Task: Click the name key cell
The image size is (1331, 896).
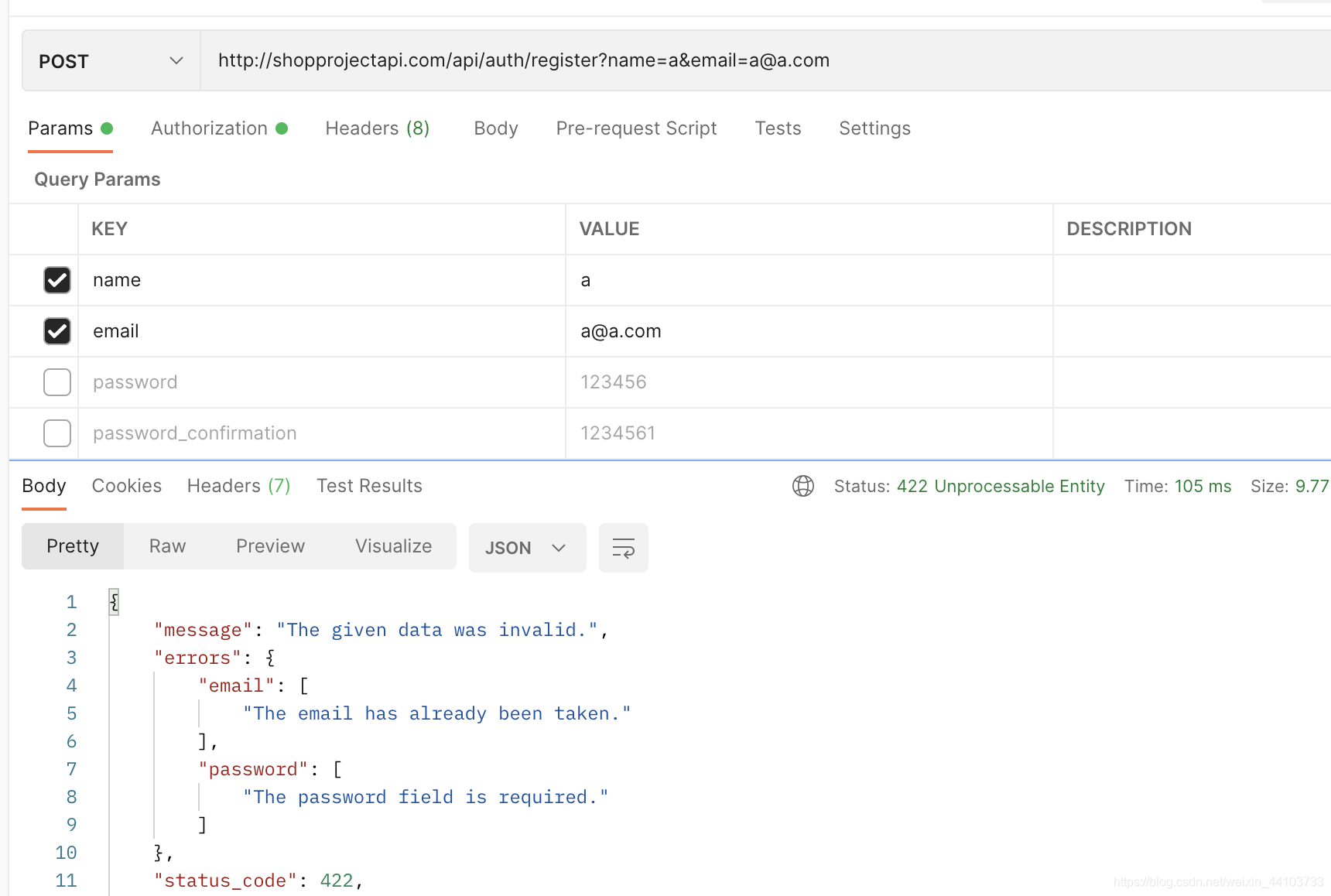Action: (322, 280)
